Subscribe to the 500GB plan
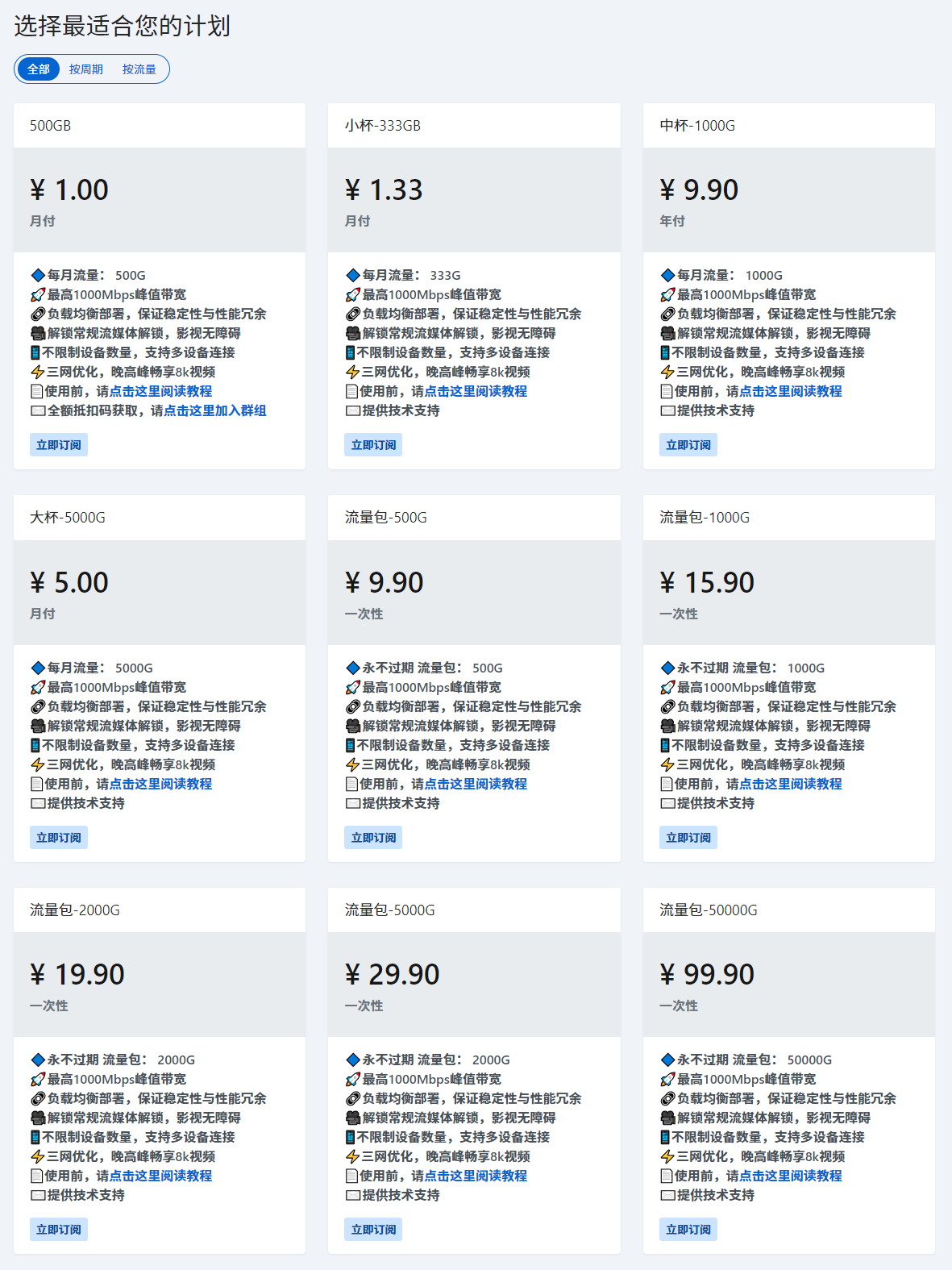Screen dimensions: 952x1270 59,445
